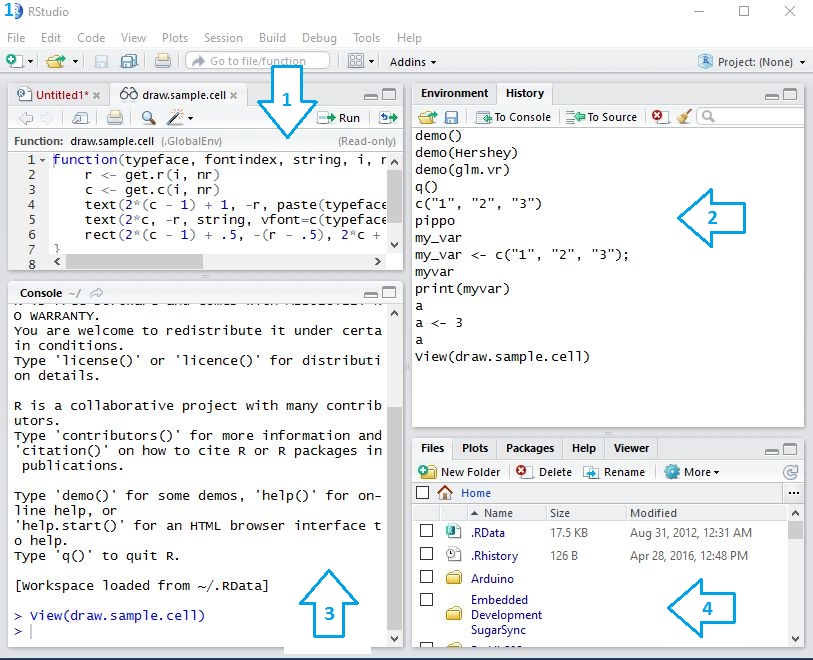Click the Load history folder icon

(x=428, y=117)
